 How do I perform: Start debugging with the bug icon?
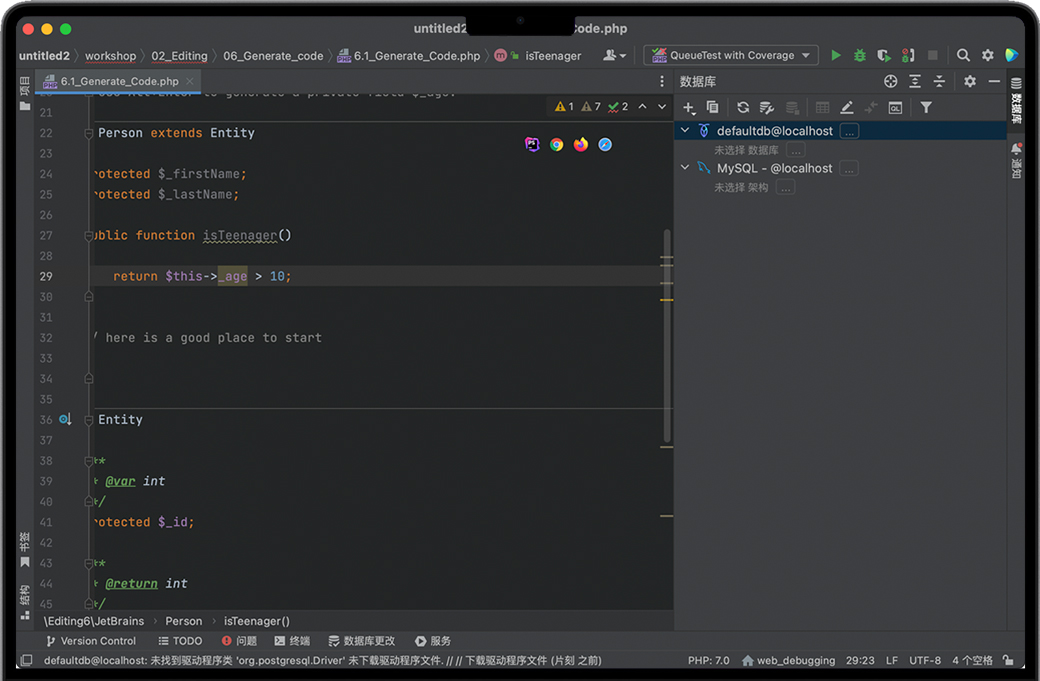pyautogui.click(x=859, y=56)
